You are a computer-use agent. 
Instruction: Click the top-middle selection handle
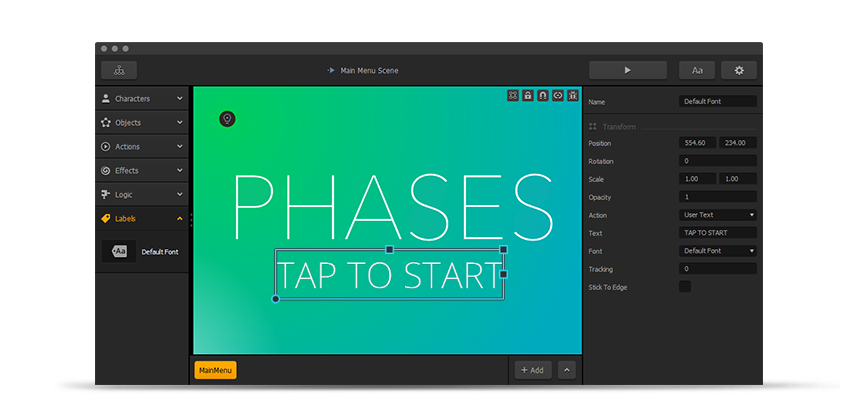coord(390,249)
